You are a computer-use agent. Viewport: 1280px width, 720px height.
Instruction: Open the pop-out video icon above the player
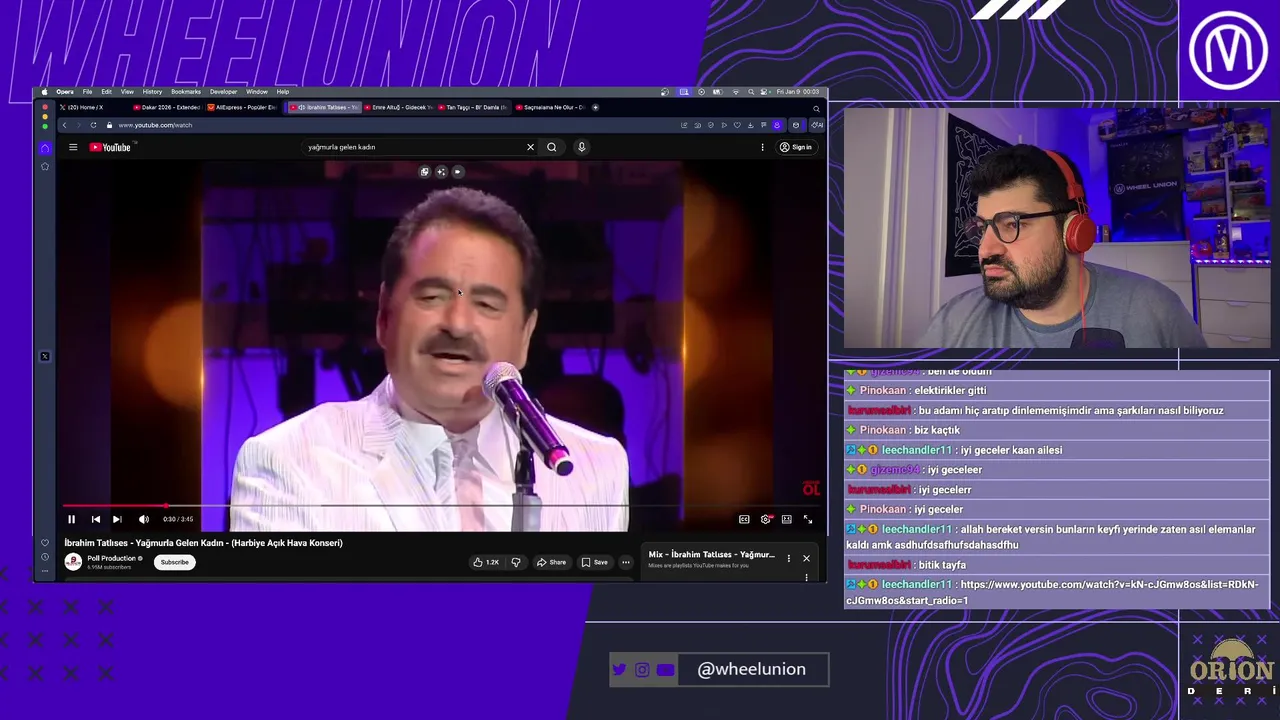click(424, 171)
